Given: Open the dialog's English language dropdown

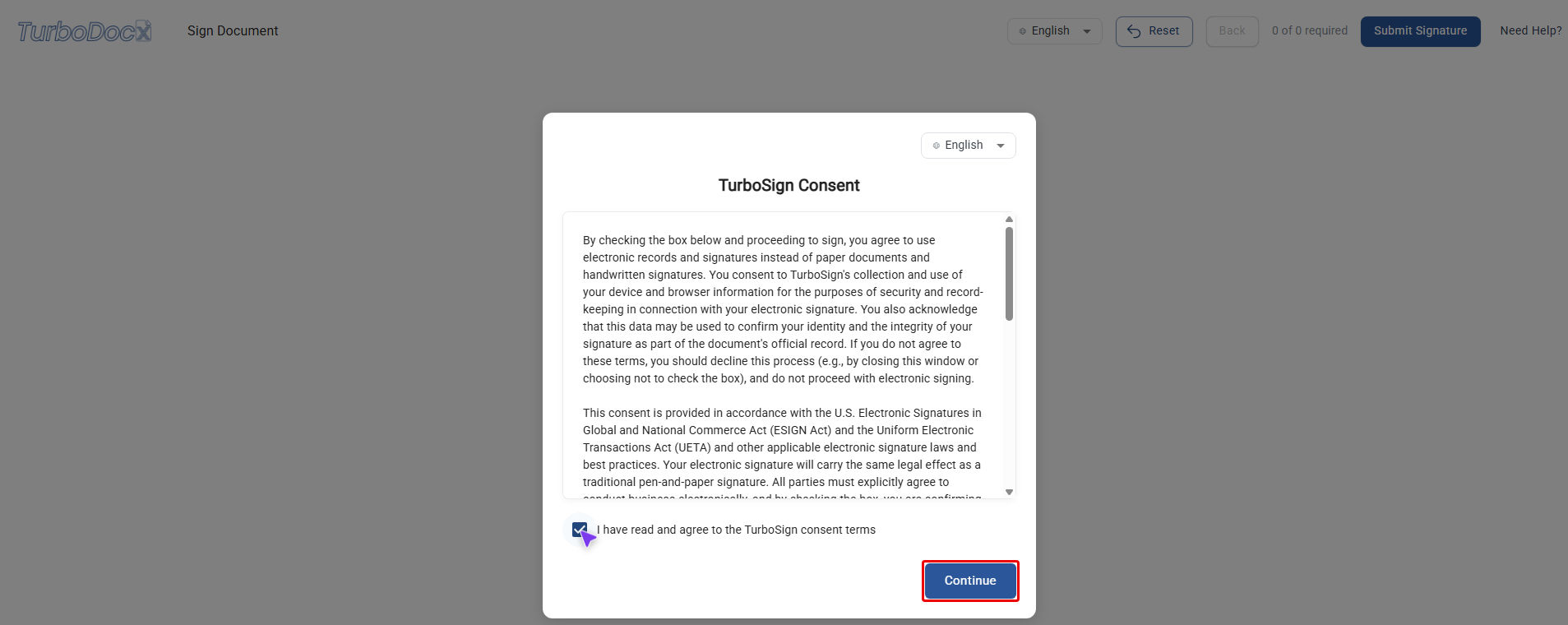Looking at the screenshot, I should 968,146.
